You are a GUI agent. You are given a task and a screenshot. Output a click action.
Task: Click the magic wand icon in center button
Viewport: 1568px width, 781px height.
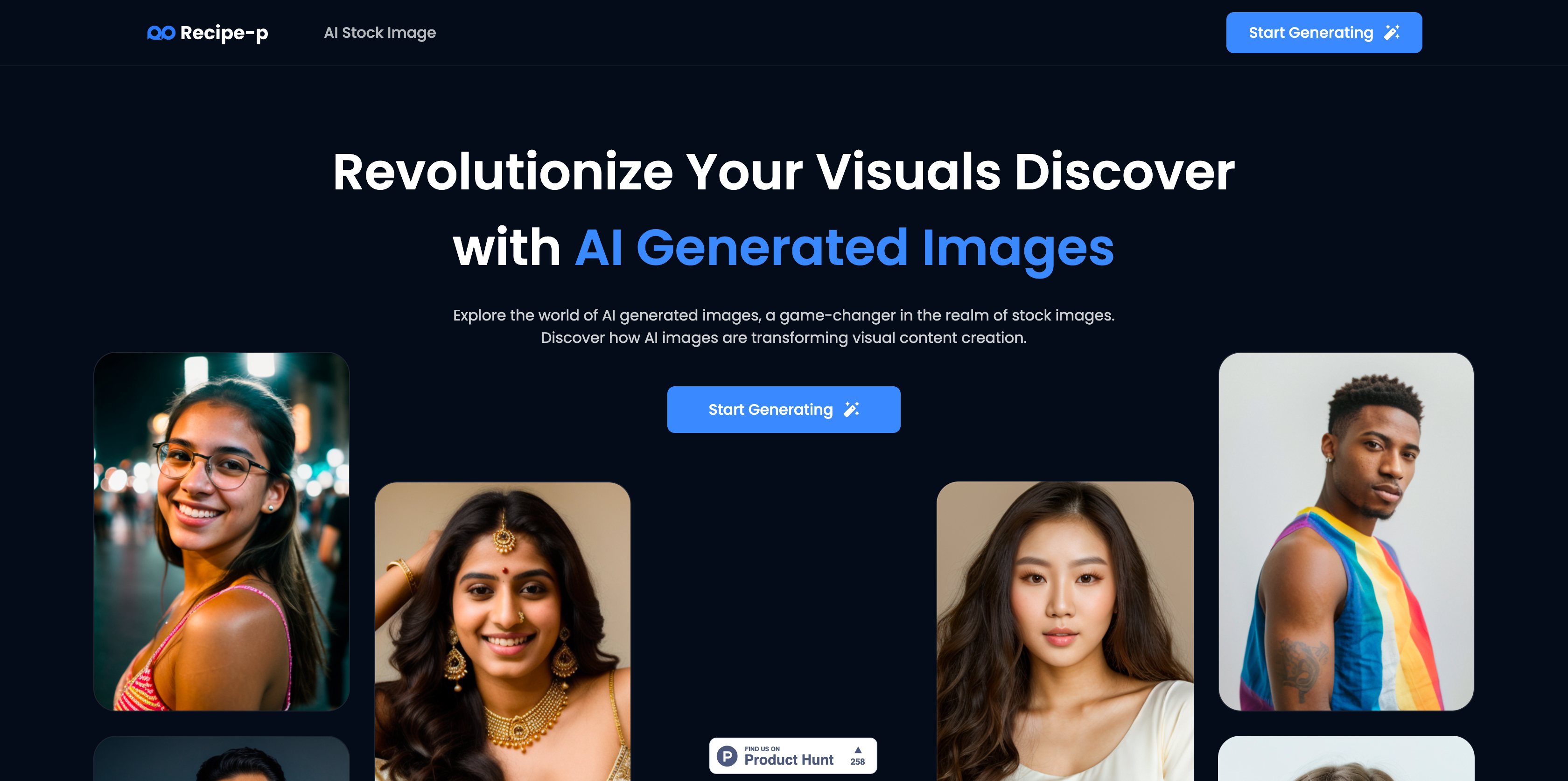pos(852,409)
